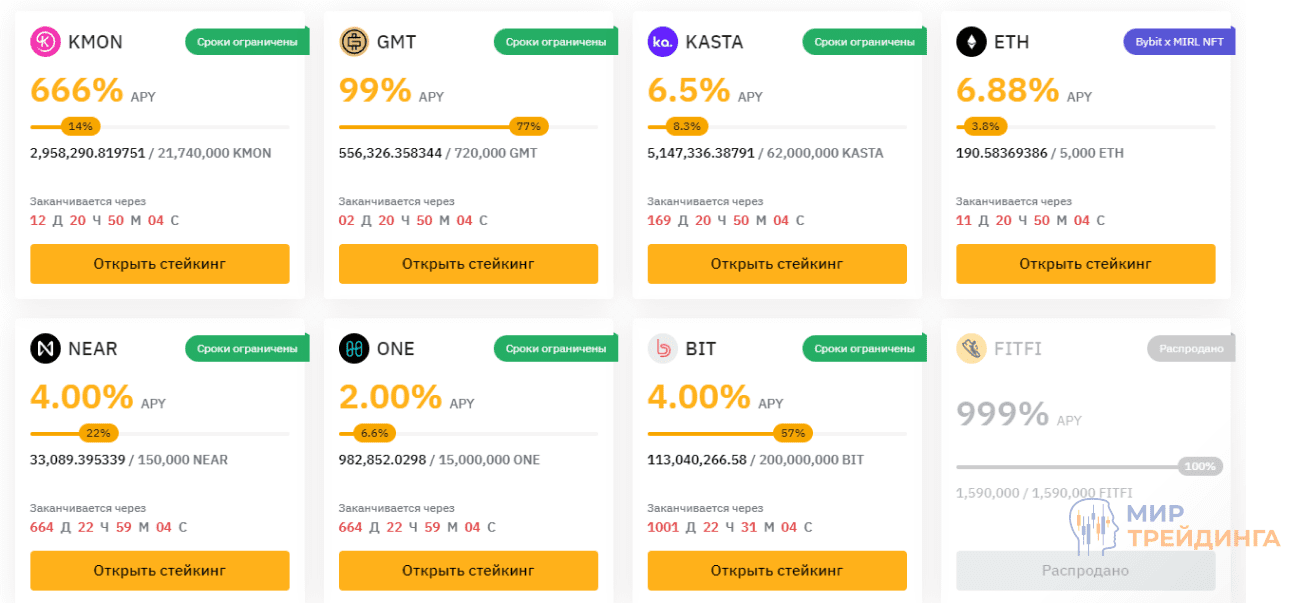Click the ETH coin icon
Image resolution: width=1300 pixels, height=603 pixels.
(x=971, y=42)
